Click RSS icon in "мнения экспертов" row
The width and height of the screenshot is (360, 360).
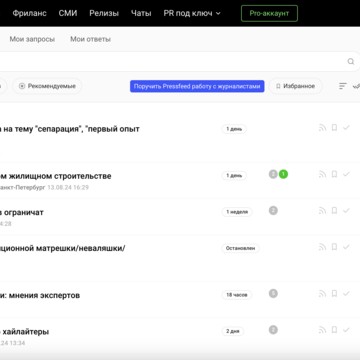coord(322,294)
